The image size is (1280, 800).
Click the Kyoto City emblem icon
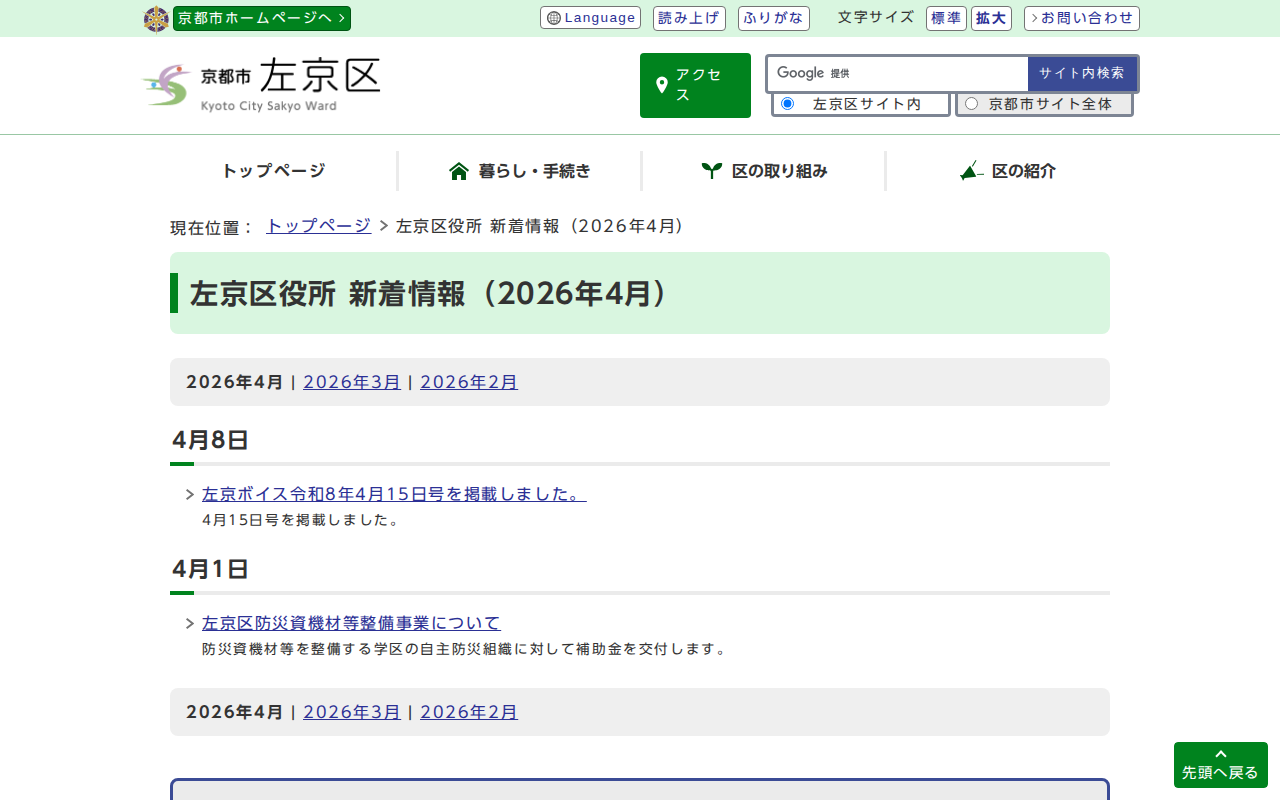(156, 19)
